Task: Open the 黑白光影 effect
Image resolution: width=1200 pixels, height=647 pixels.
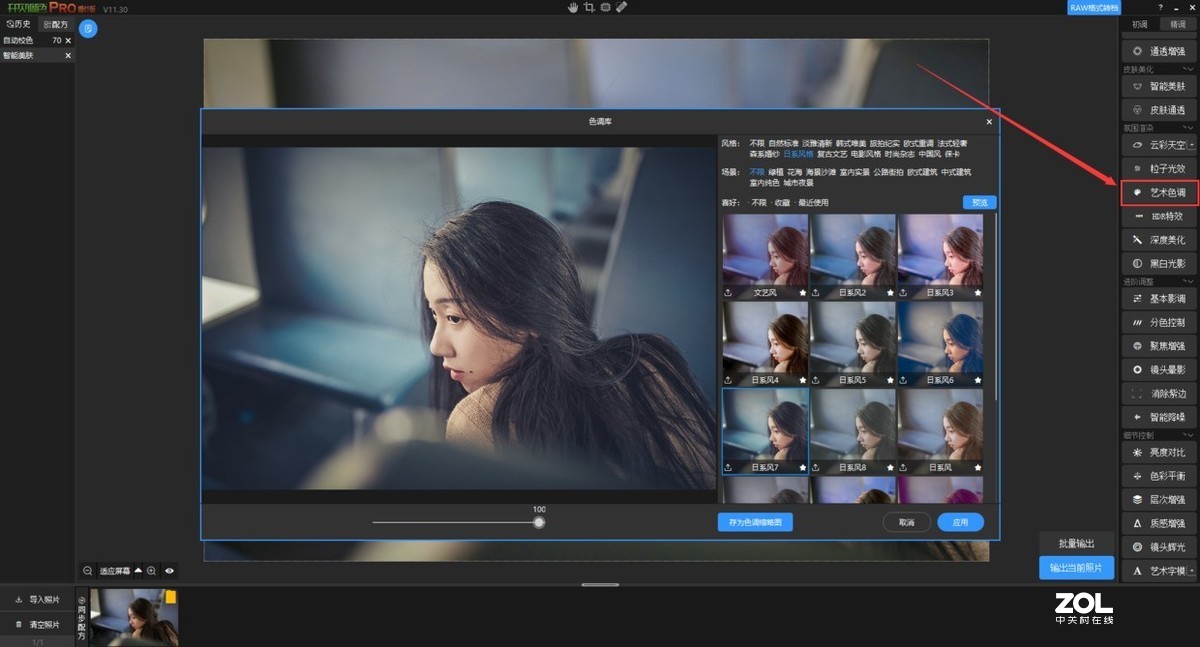Action: tap(1159, 263)
